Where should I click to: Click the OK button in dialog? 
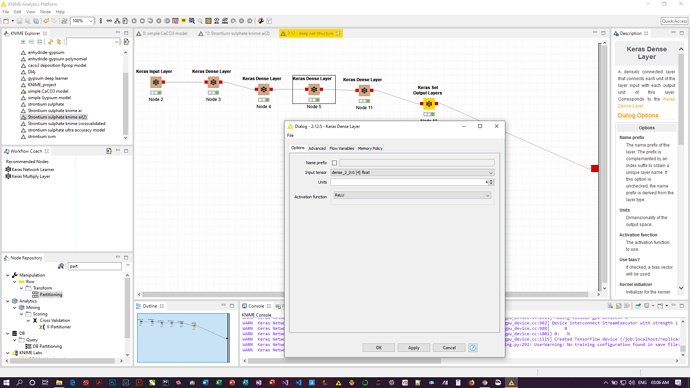(378, 348)
